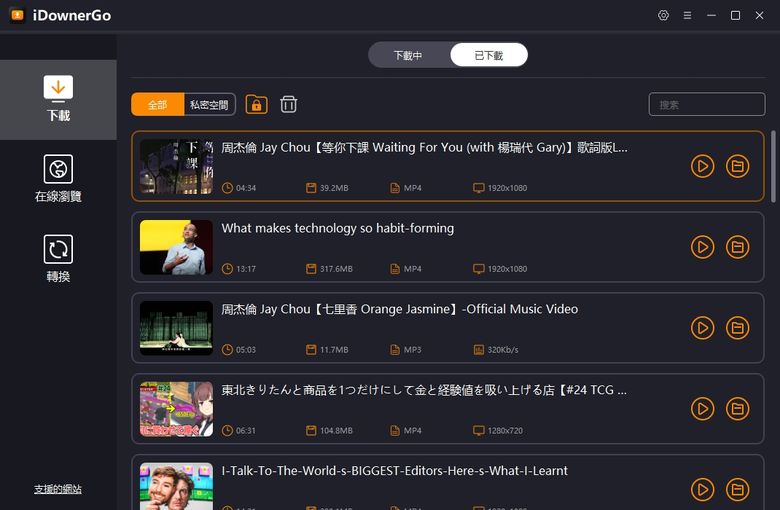Click the 1280x720 resolution label
The width and height of the screenshot is (780, 510).
coord(505,430)
